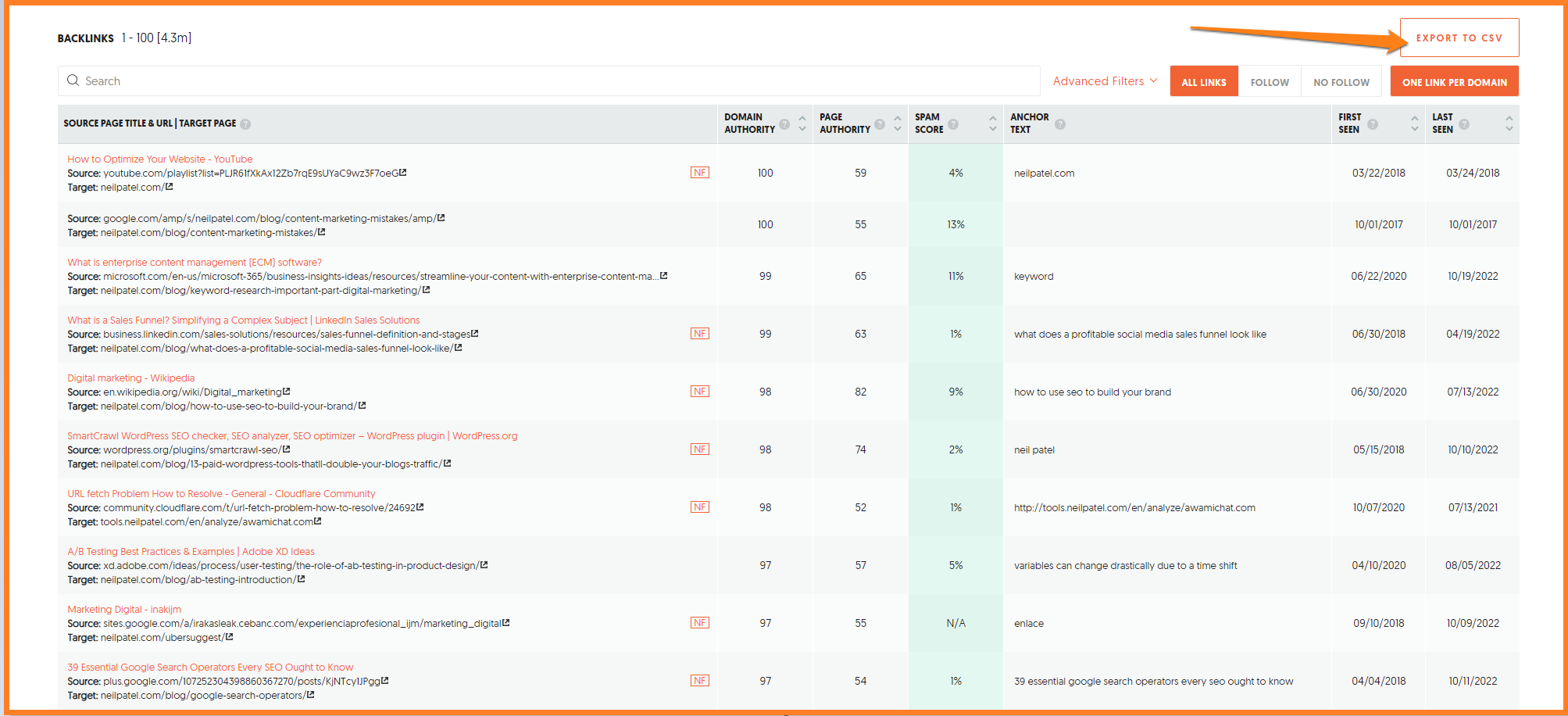Image resolution: width=1568 pixels, height=716 pixels.
Task: Open 'Digital marketing - Wikipedia' title link
Action: 130,378
